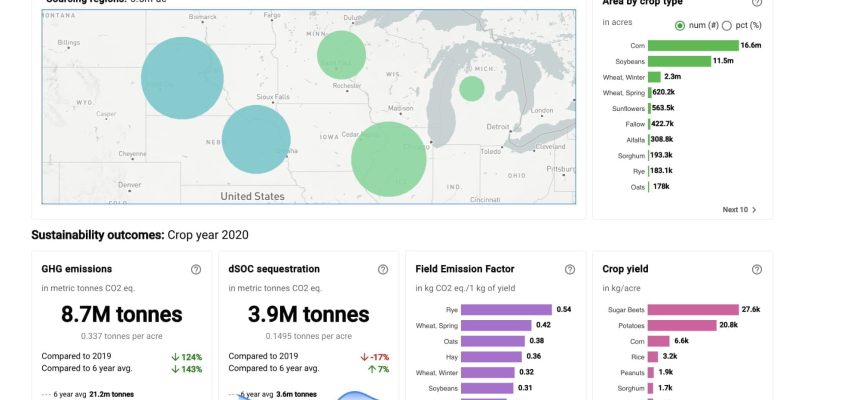Viewport: 860px width, 400px height.
Task: Click the 0.337 tonnes per acre text
Action: [121, 336]
